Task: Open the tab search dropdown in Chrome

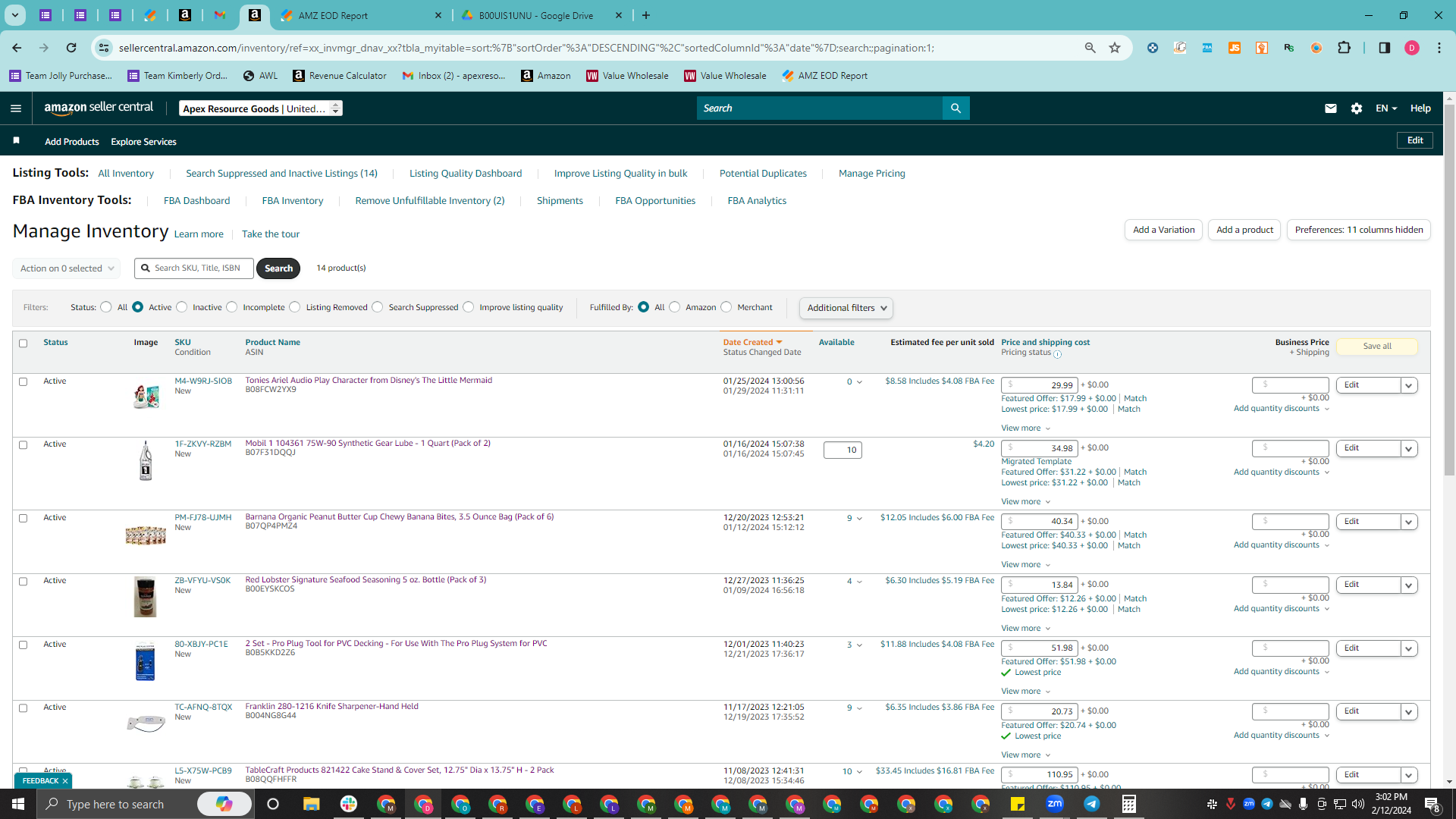Action: tap(14, 15)
